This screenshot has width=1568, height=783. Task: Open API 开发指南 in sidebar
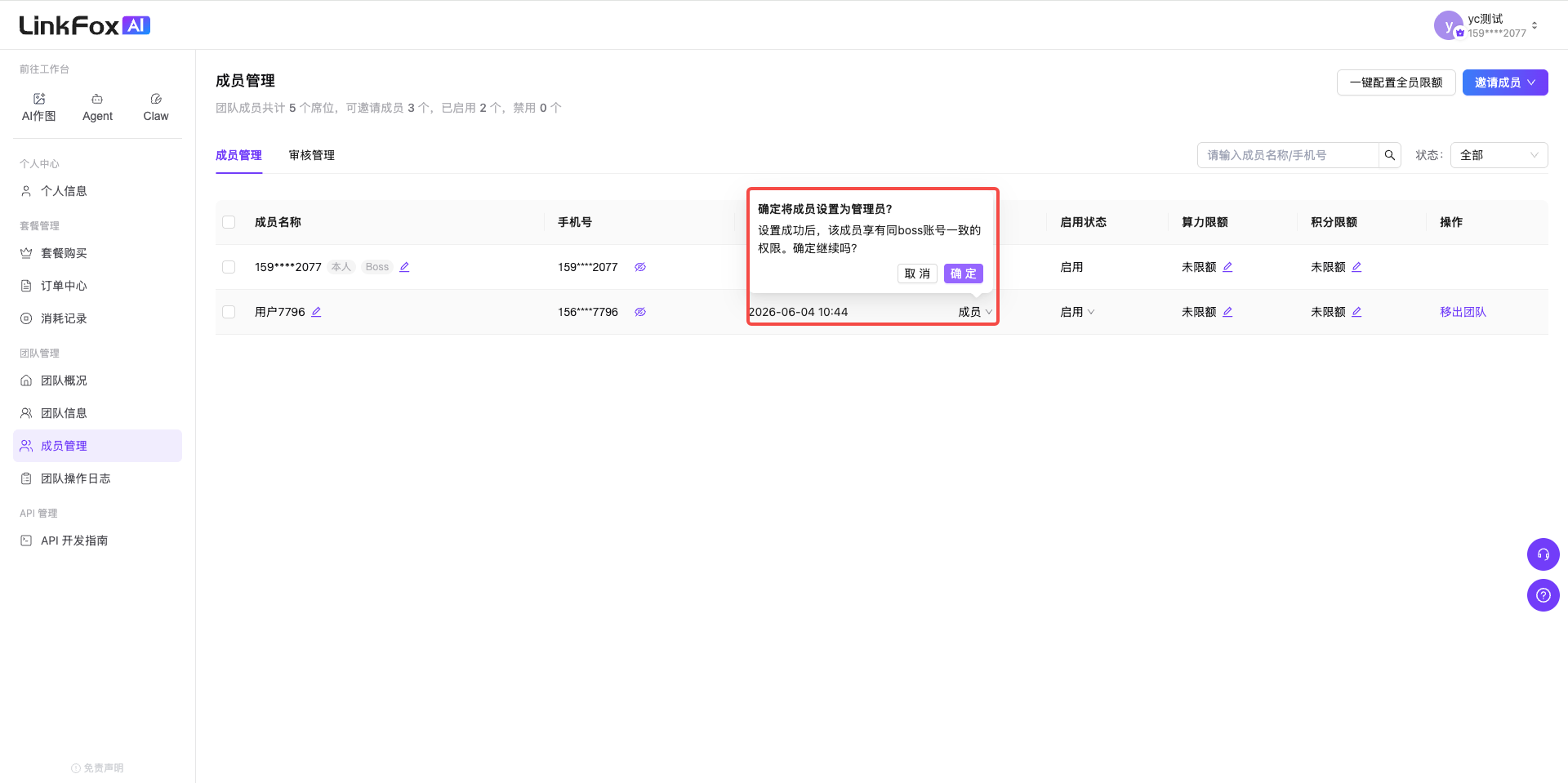[98, 541]
